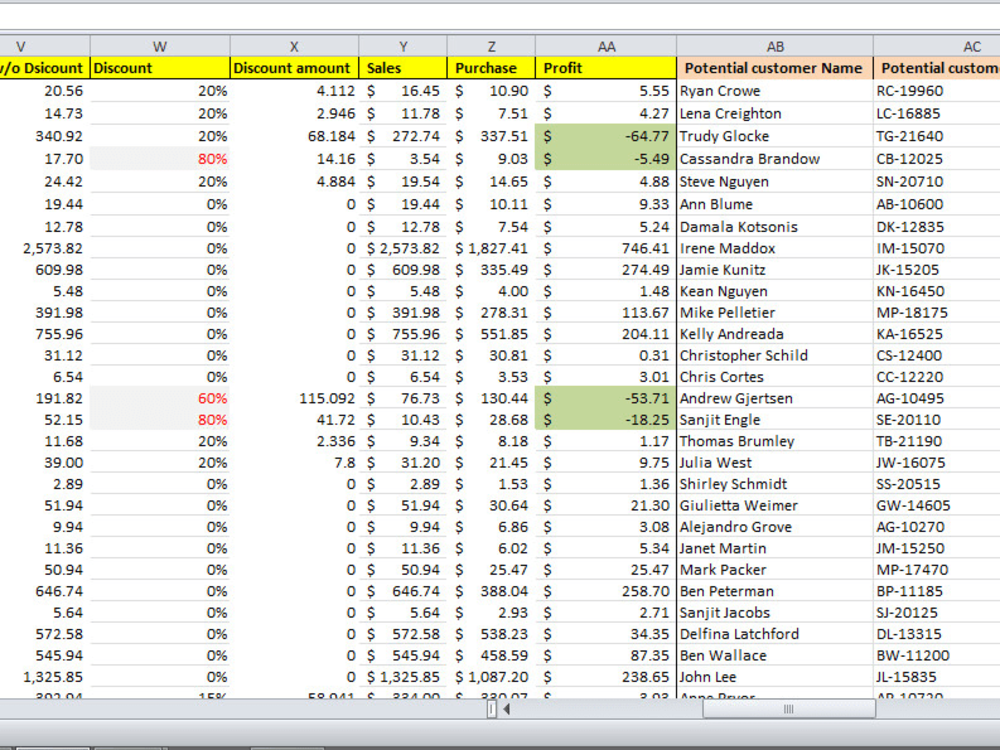
Task: Click the tab split handle beside scrollbar
Action: click(x=491, y=709)
